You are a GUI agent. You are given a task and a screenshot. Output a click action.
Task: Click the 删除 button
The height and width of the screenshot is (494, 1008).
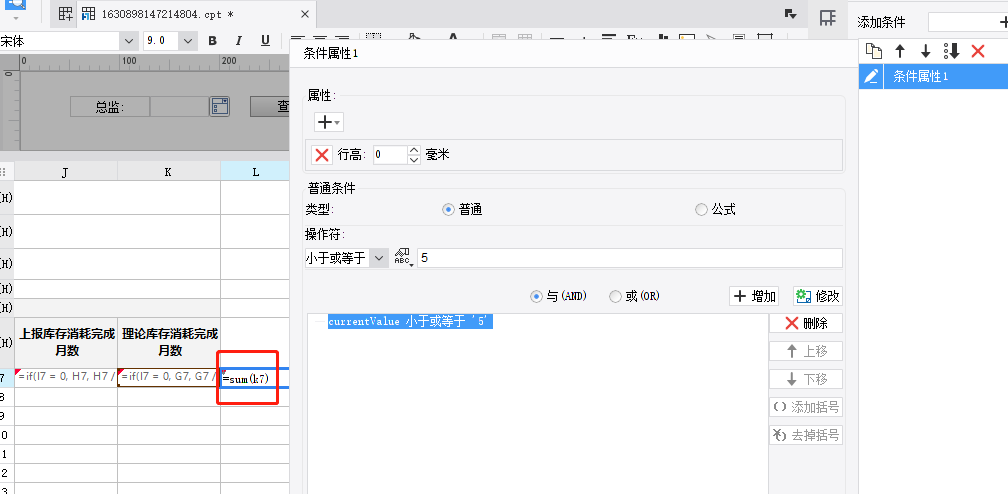(x=806, y=324)
